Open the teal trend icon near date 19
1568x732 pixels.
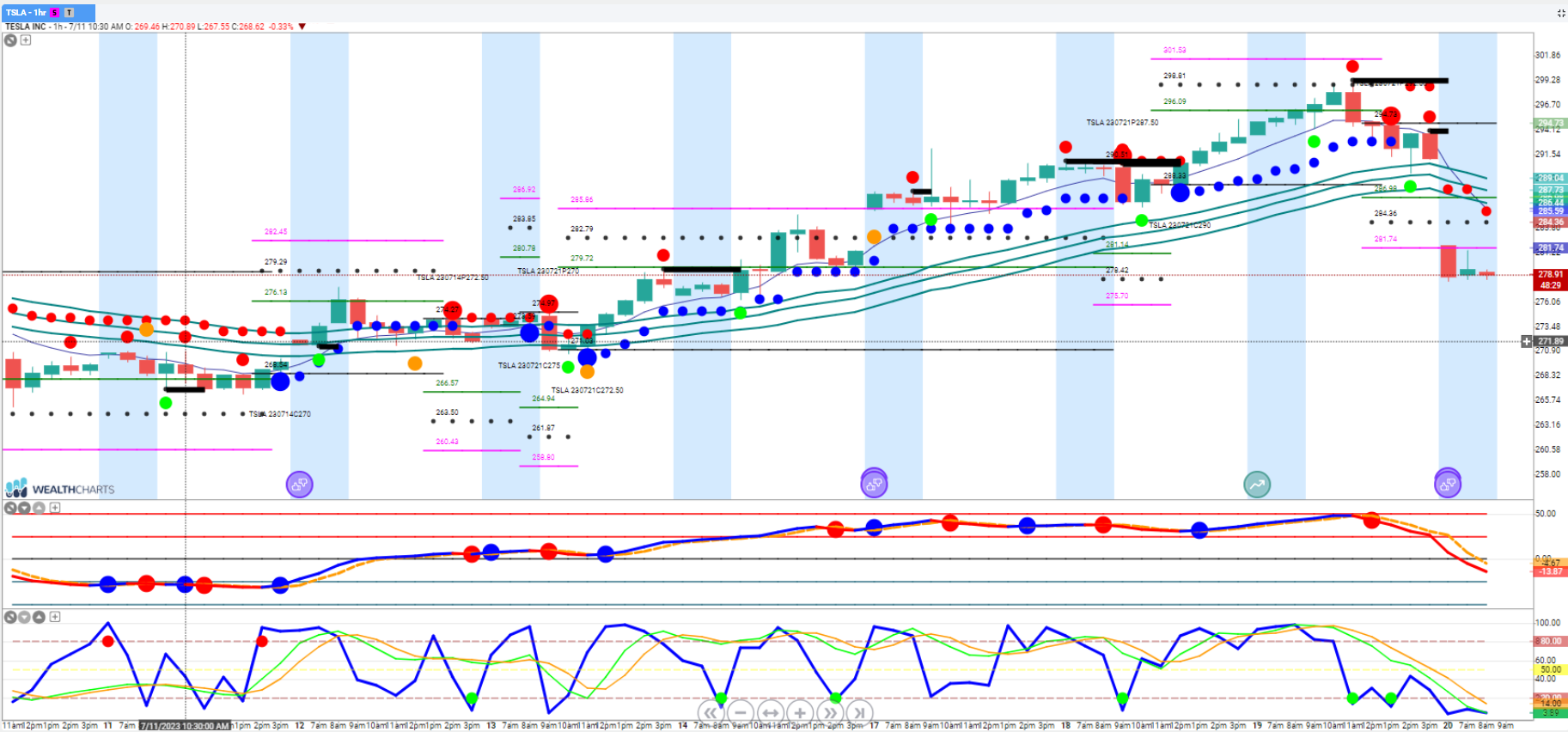1257,485
